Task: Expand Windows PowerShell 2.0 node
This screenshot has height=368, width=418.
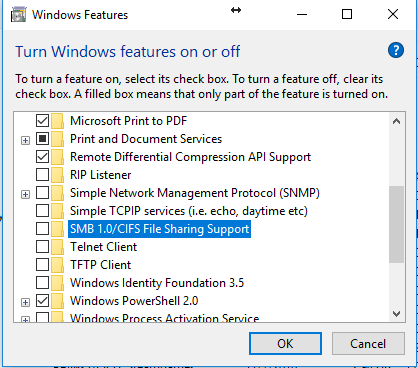Action: 25,302
